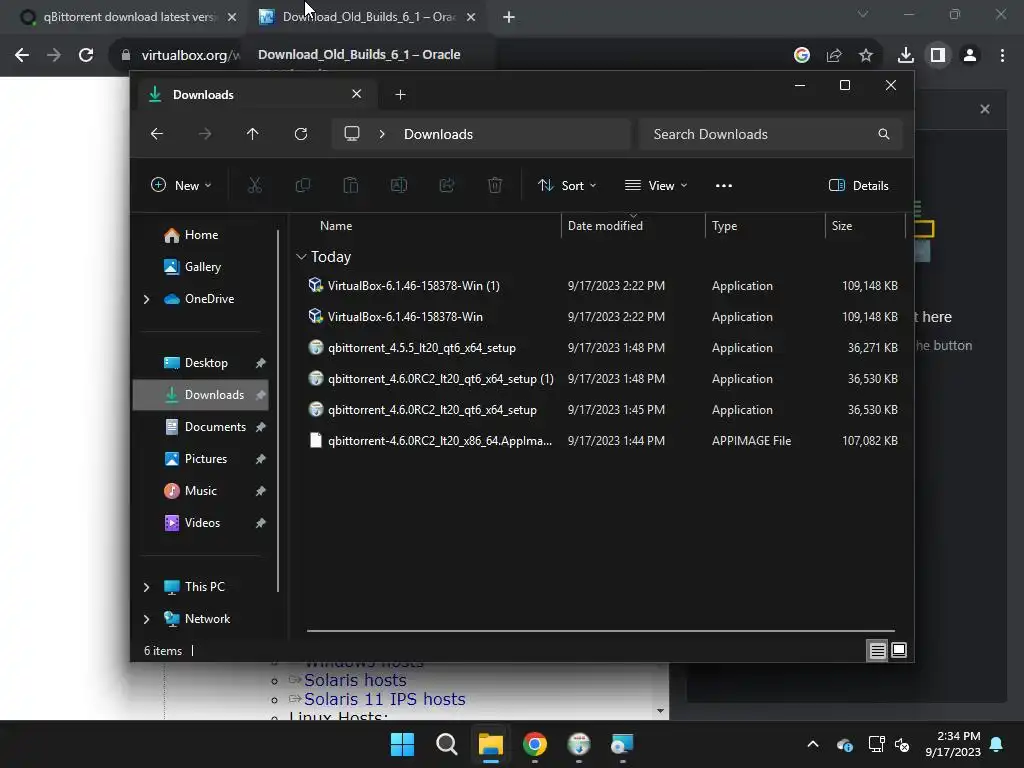The image size is (1024, 768).
Task: Sort by the Size column header
Action: coord(842,226)
